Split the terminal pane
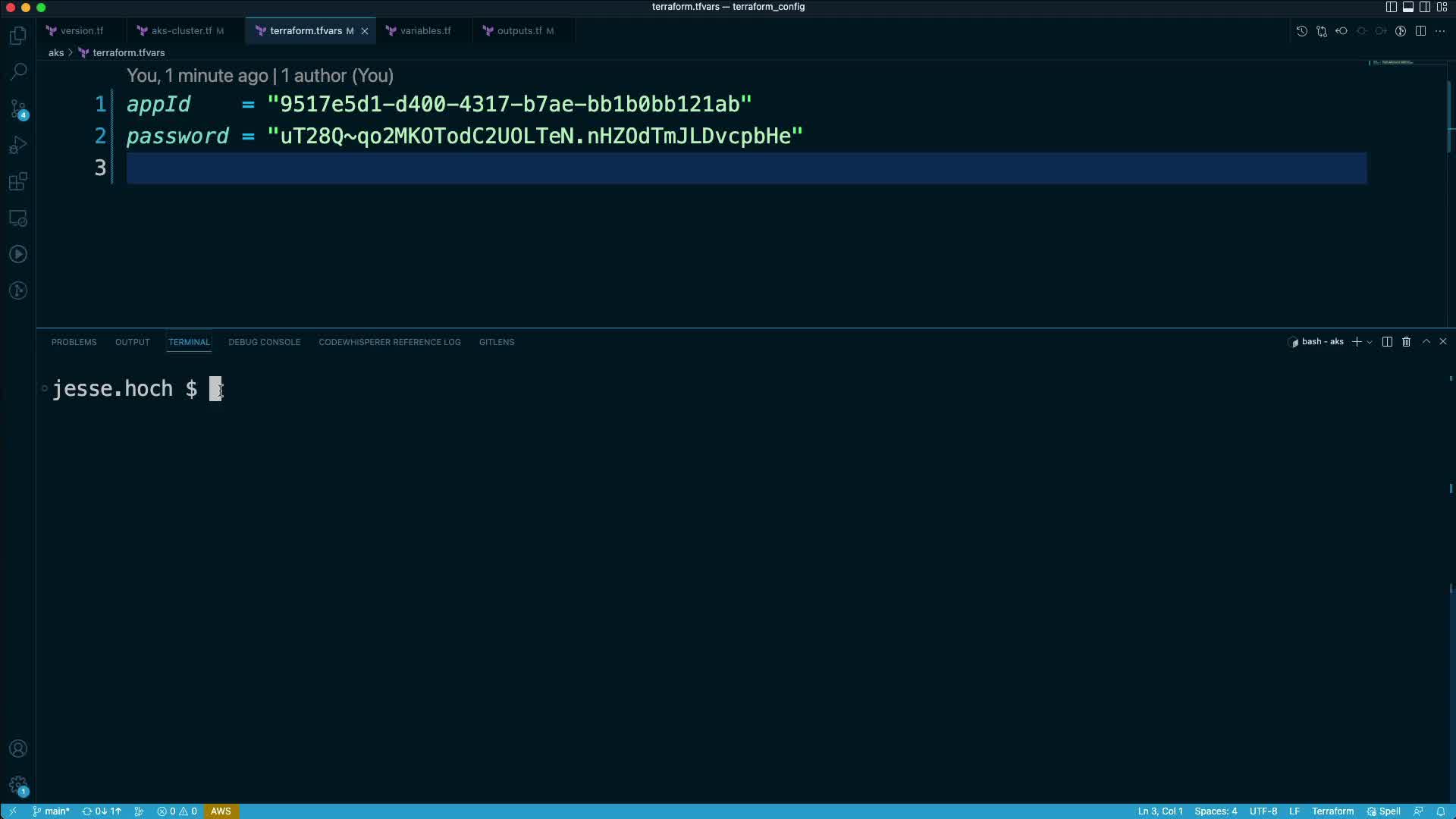Screen dimensions: 1456x819 1387,342
